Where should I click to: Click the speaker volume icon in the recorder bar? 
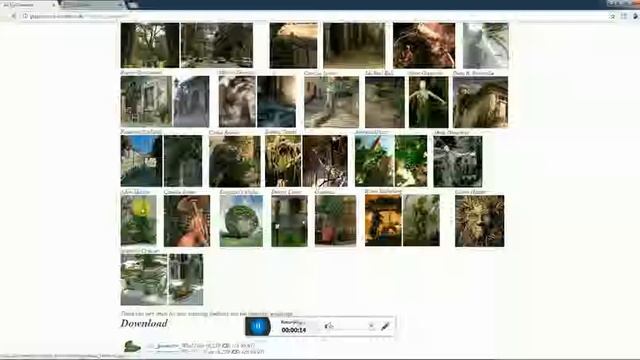329,326
